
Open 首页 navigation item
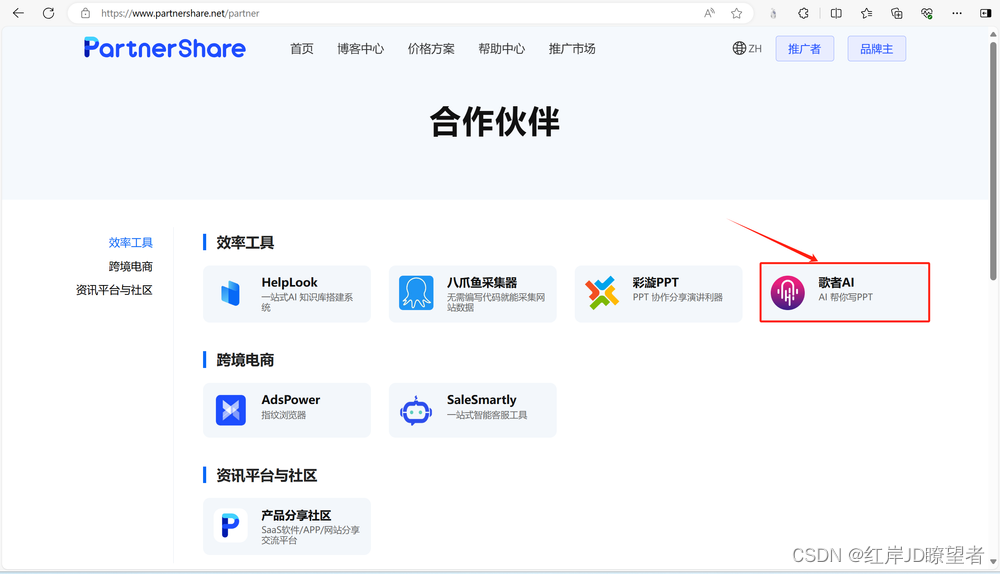click(302, 48)
